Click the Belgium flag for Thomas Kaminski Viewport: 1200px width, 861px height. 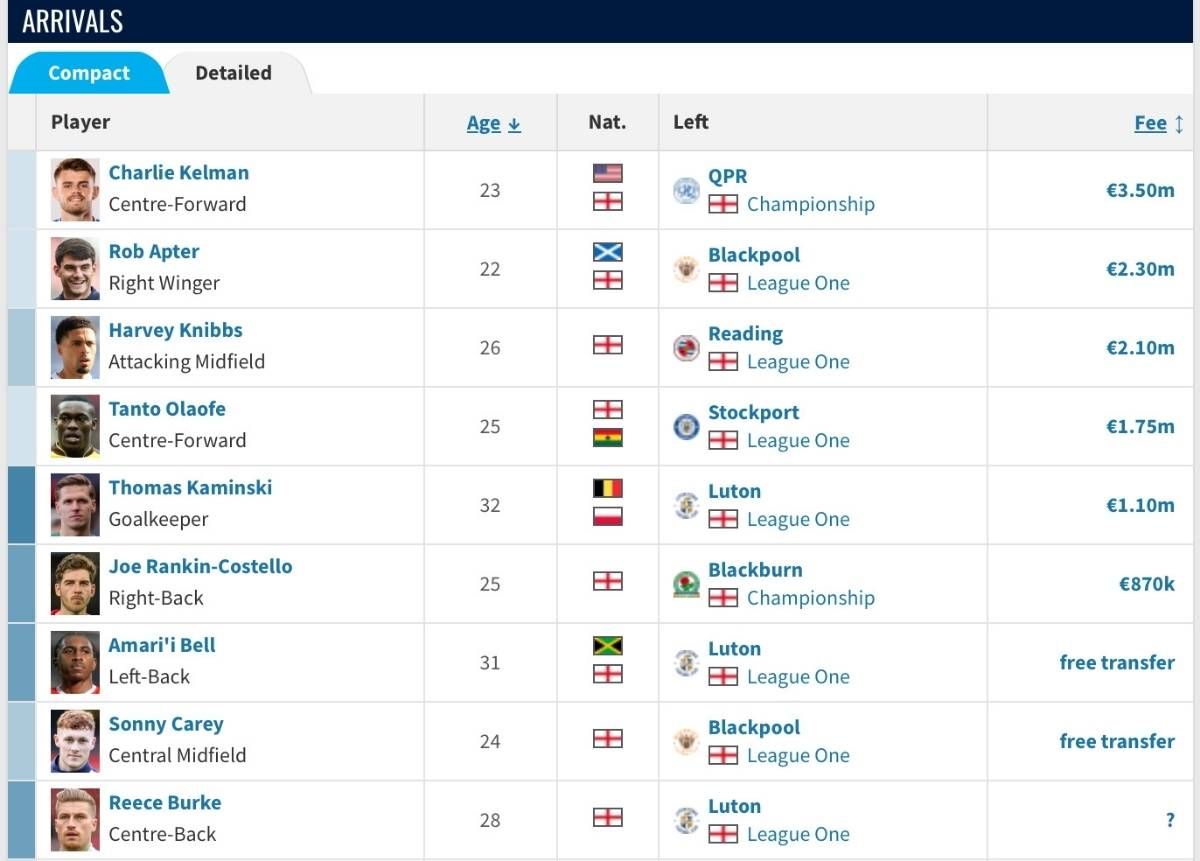607,488
